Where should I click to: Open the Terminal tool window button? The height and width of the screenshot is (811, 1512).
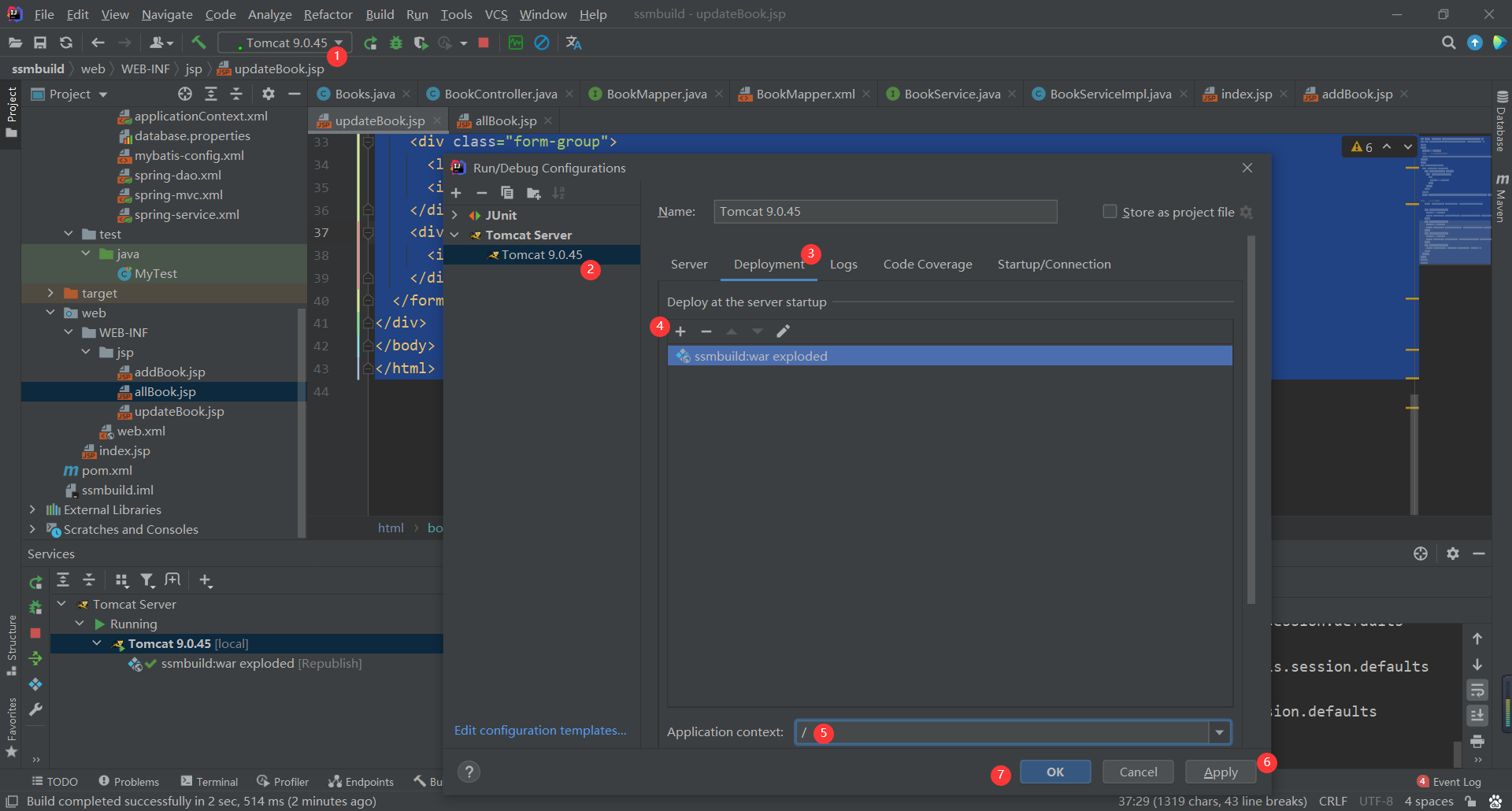[x=209, y=781]
